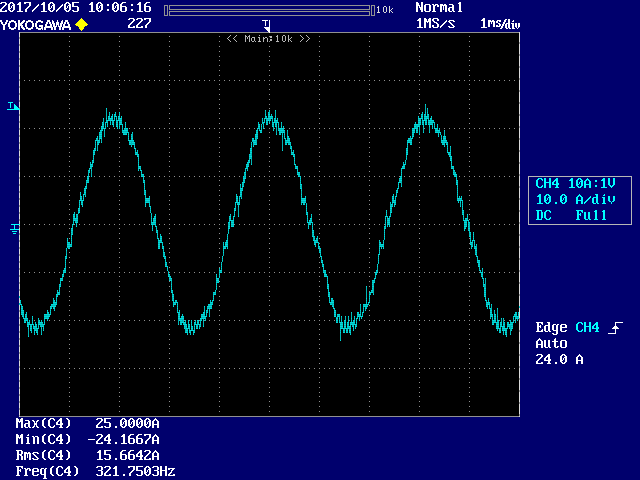Click the trigger level T marker at left

(x=13, y=106)
